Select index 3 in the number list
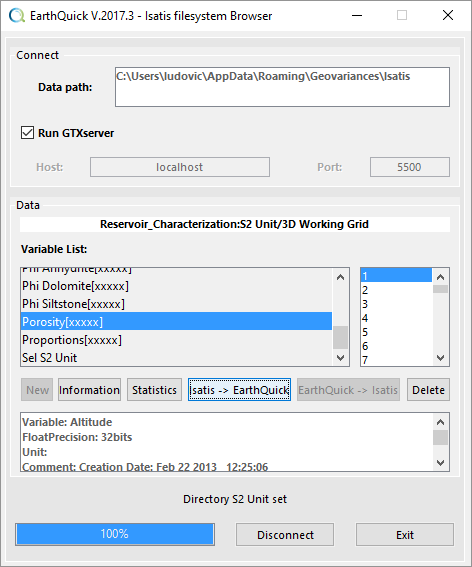Screen dimensions: 472x567 [x=396, y=304]
